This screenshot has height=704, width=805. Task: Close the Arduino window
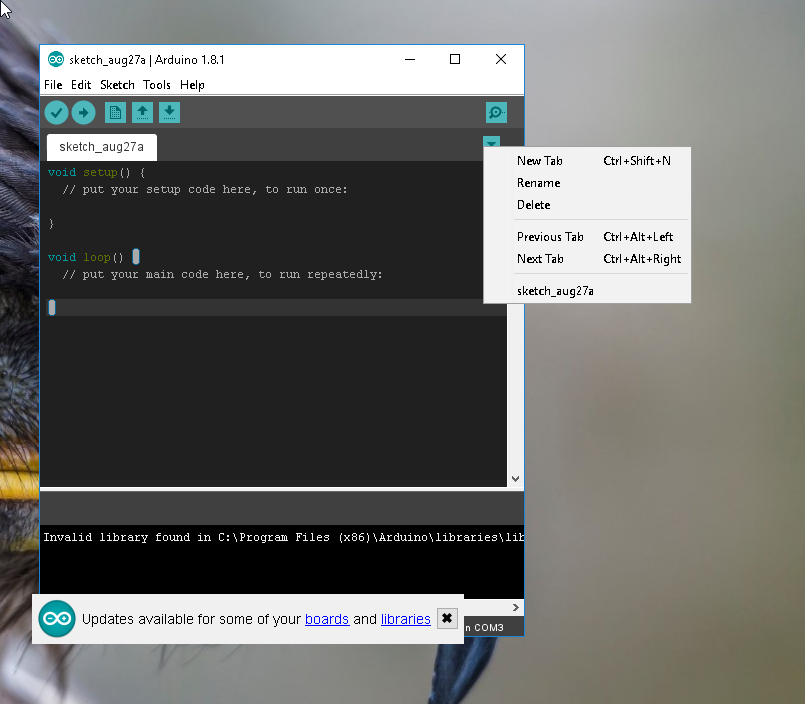pyautogui.click(x=501, y=60)
